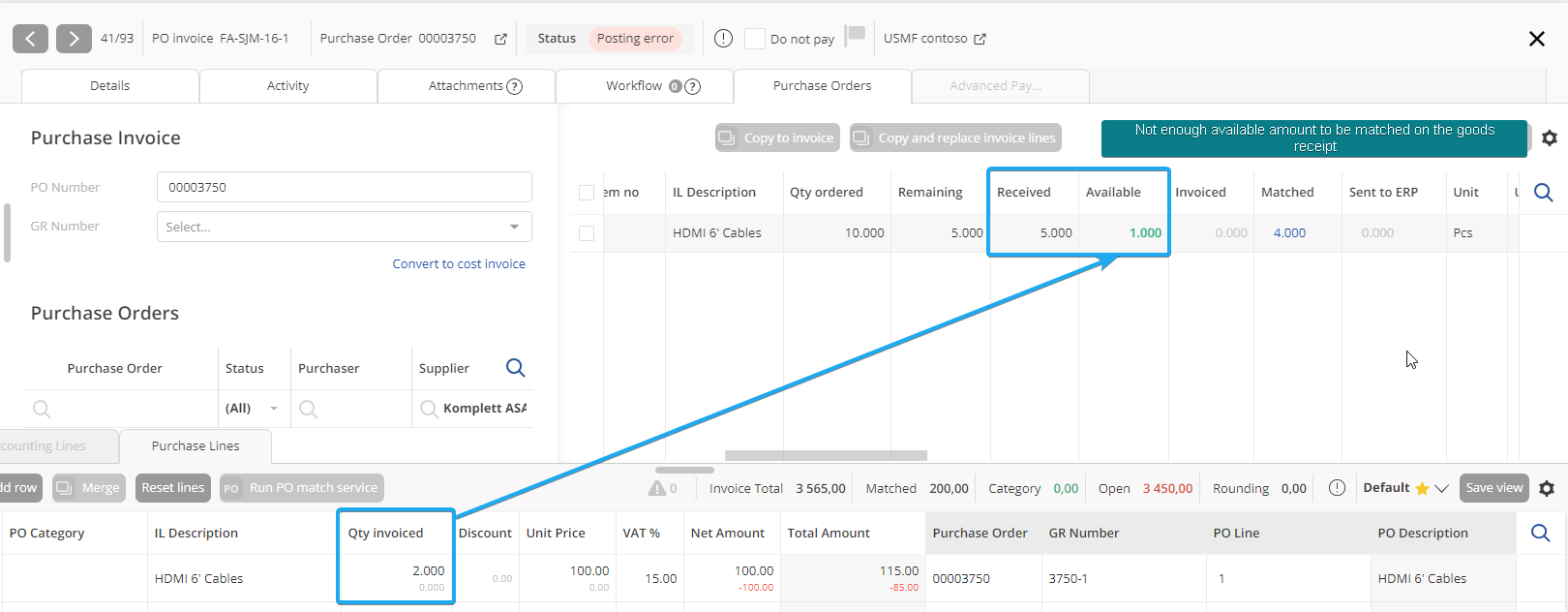Screen dimensions: 1568x612
Task: Expand the Default view chevron
Action: [x=1441, y=488]
